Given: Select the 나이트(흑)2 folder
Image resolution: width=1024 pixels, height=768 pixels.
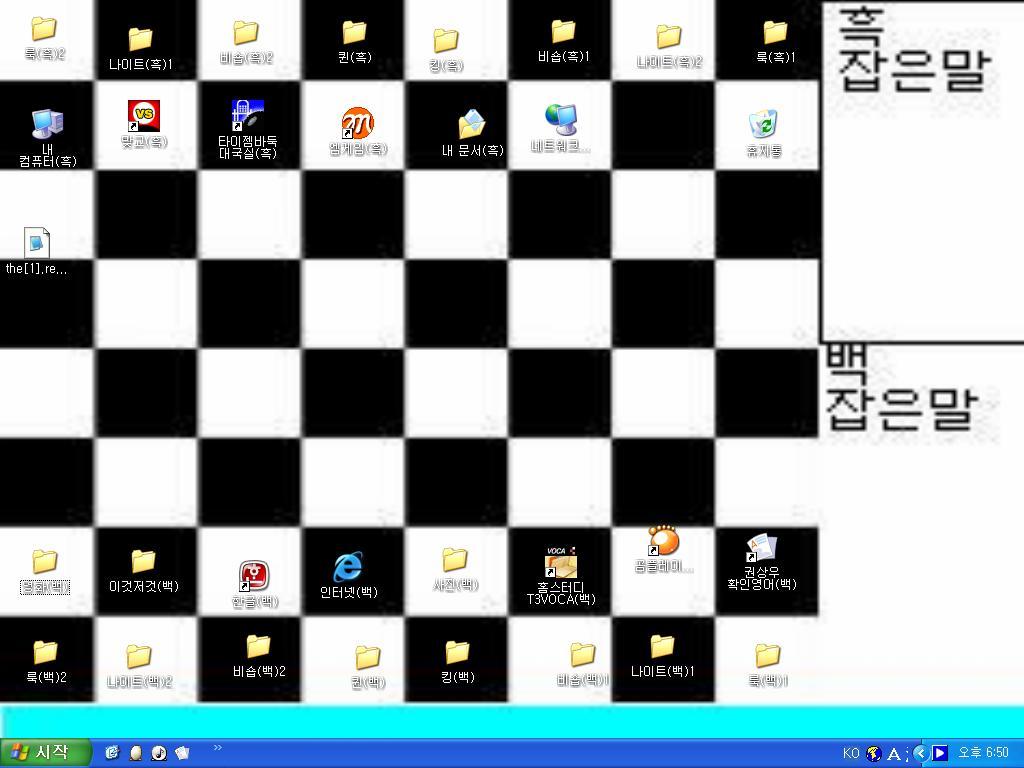Looking at the screenshot, I should (x=669, y=46).
